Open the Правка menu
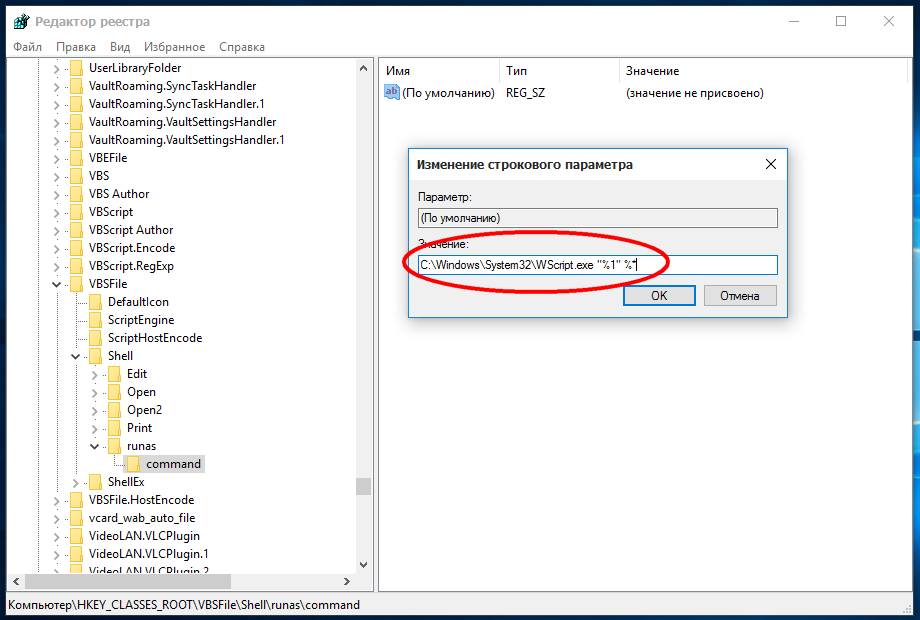This screenshot has height=620, width=920. 76,47
